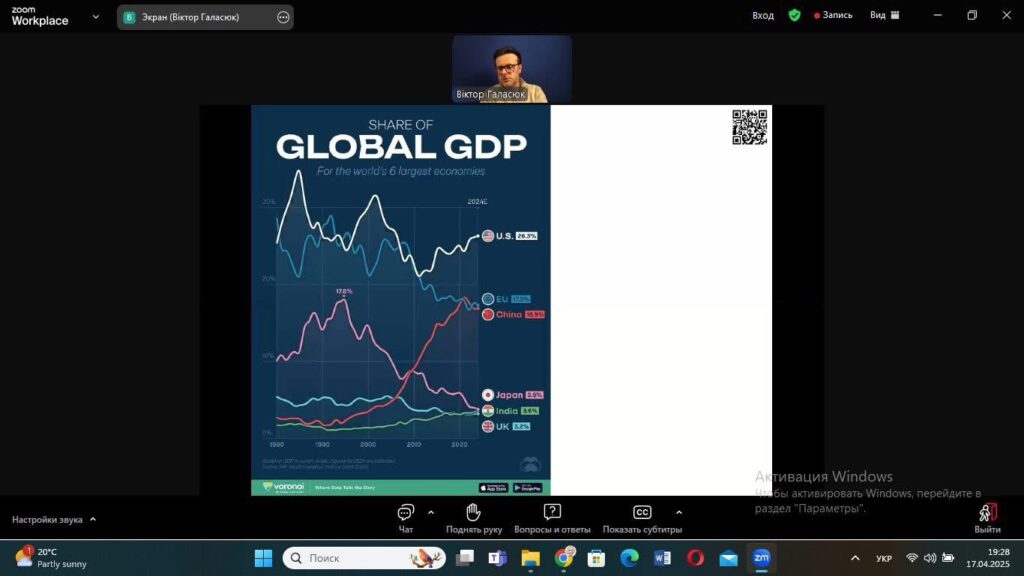This screenshot has width=1024, height=576.
Task: Expand subtitle options arrow beside CC
Action: [679, 512]
